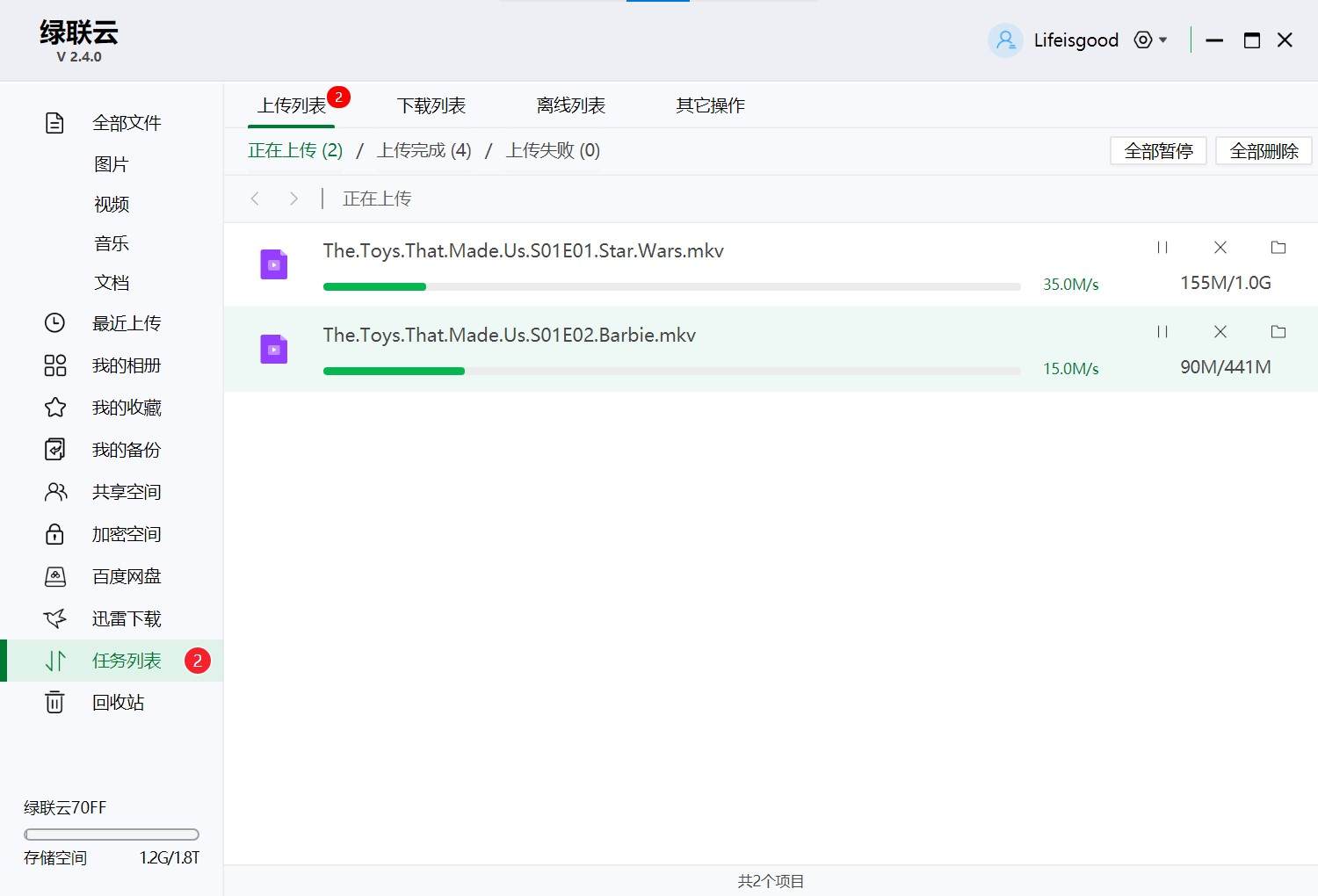Open My Albums grid icon
The image size is (1318, 896).
(x=54, y=365)
